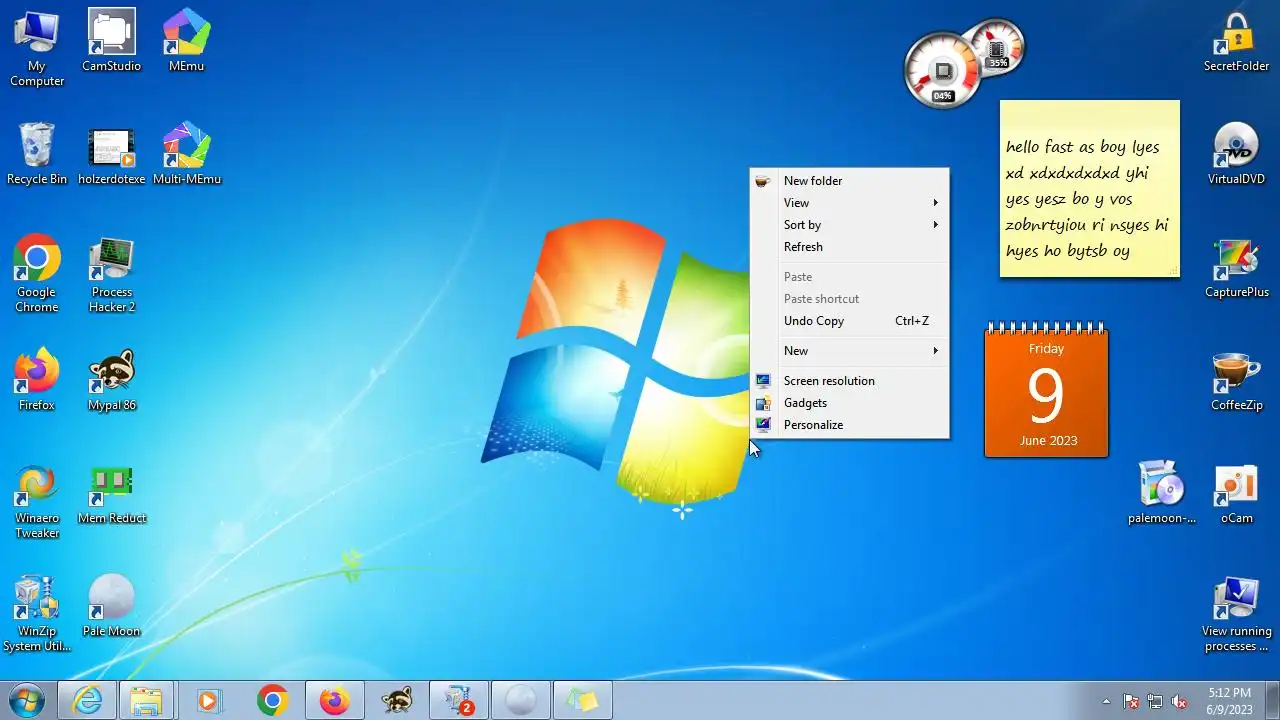The image size is (1280, 720).
Task: Open Windows Explorer taskbar button
Action: tap(147, 701)
